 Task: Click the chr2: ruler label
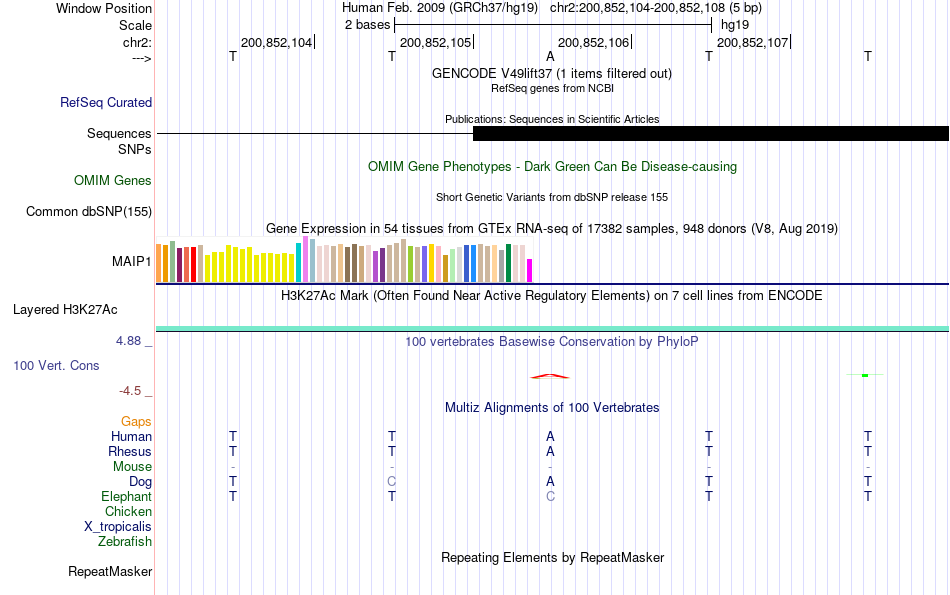tap(138, 42)
